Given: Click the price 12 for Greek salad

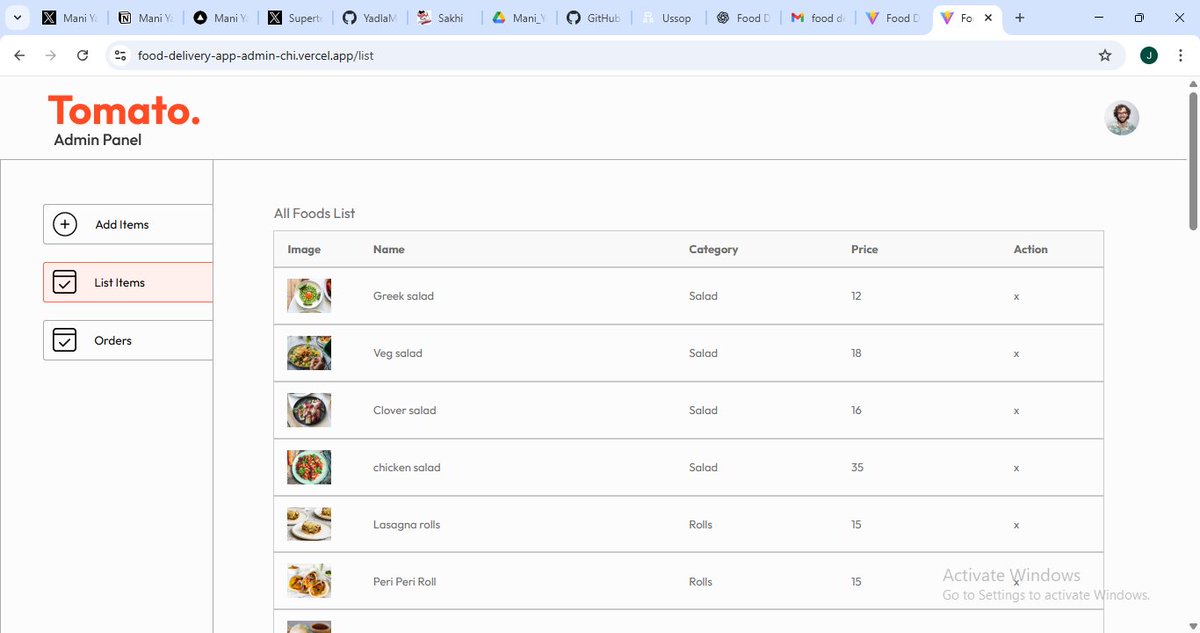Looking at the screenshot, I should [856, 296].
